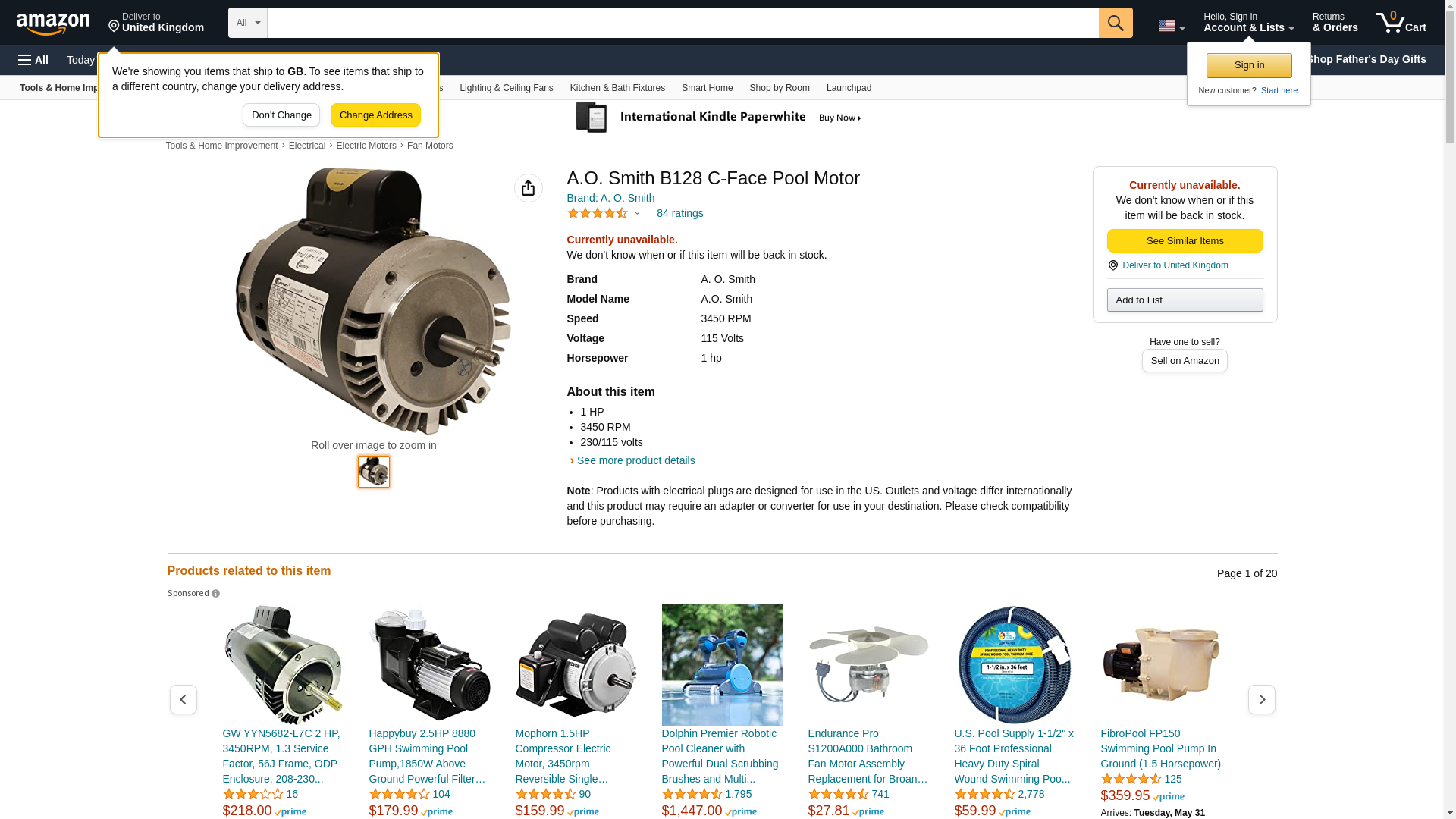Click the search magnifier button
The height and width of the screenshot is (819, 1456).
(1116, 23)
